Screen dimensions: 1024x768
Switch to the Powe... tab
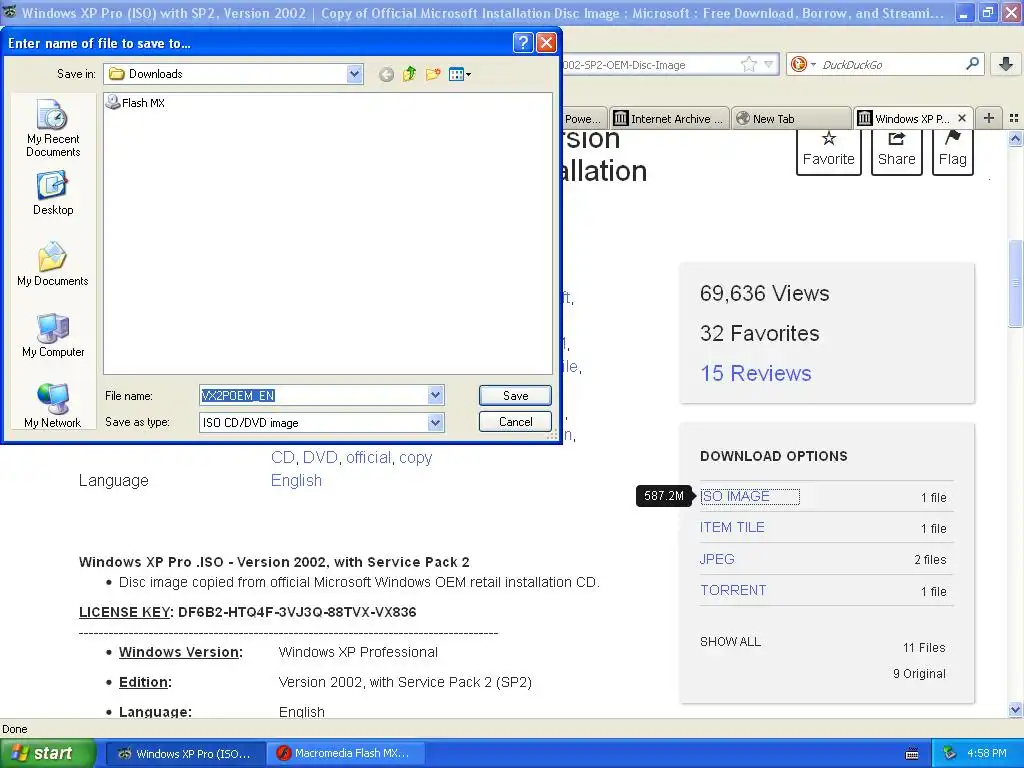pyautogui.click(x=583, y=119)
